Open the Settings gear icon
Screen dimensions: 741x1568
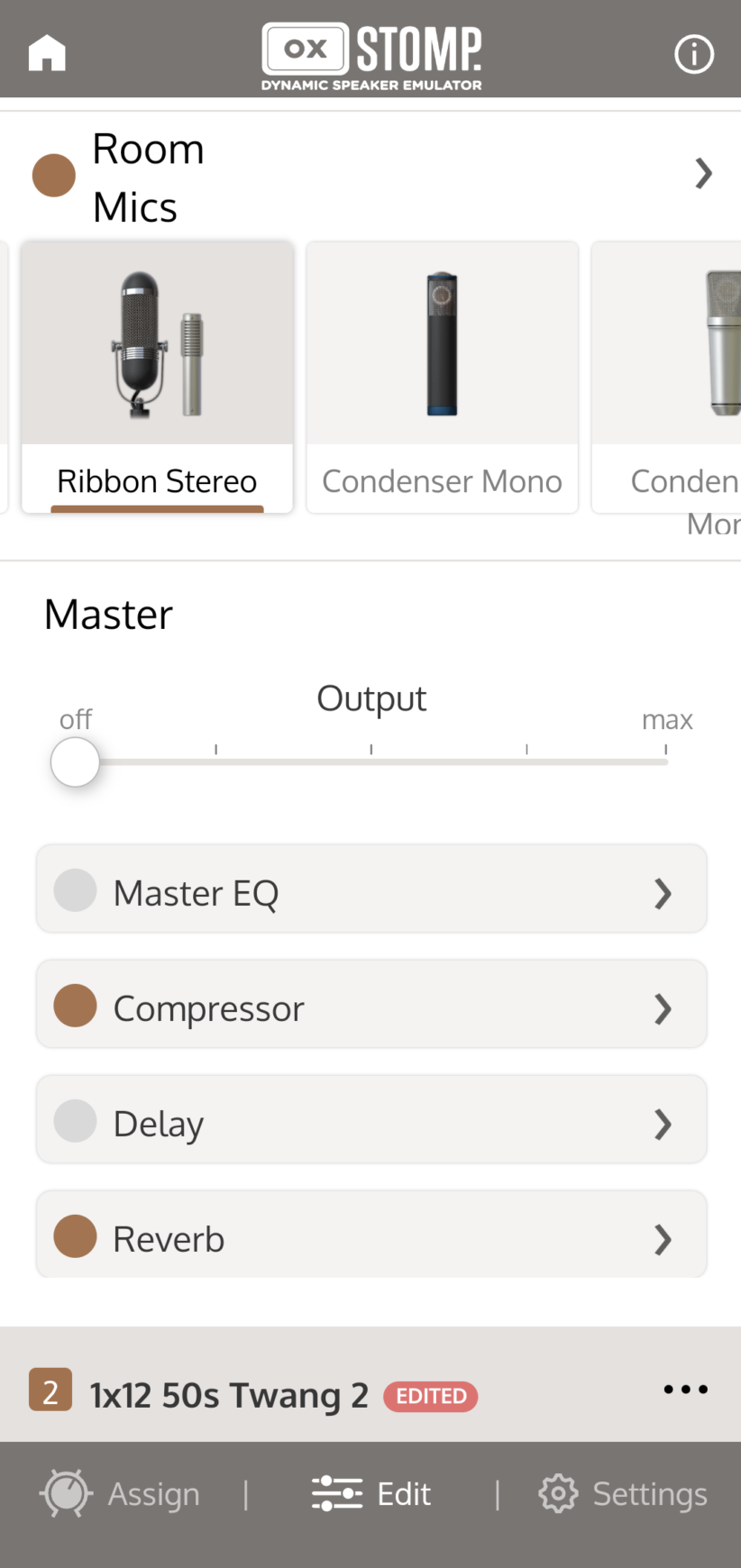pos(558,1493)
